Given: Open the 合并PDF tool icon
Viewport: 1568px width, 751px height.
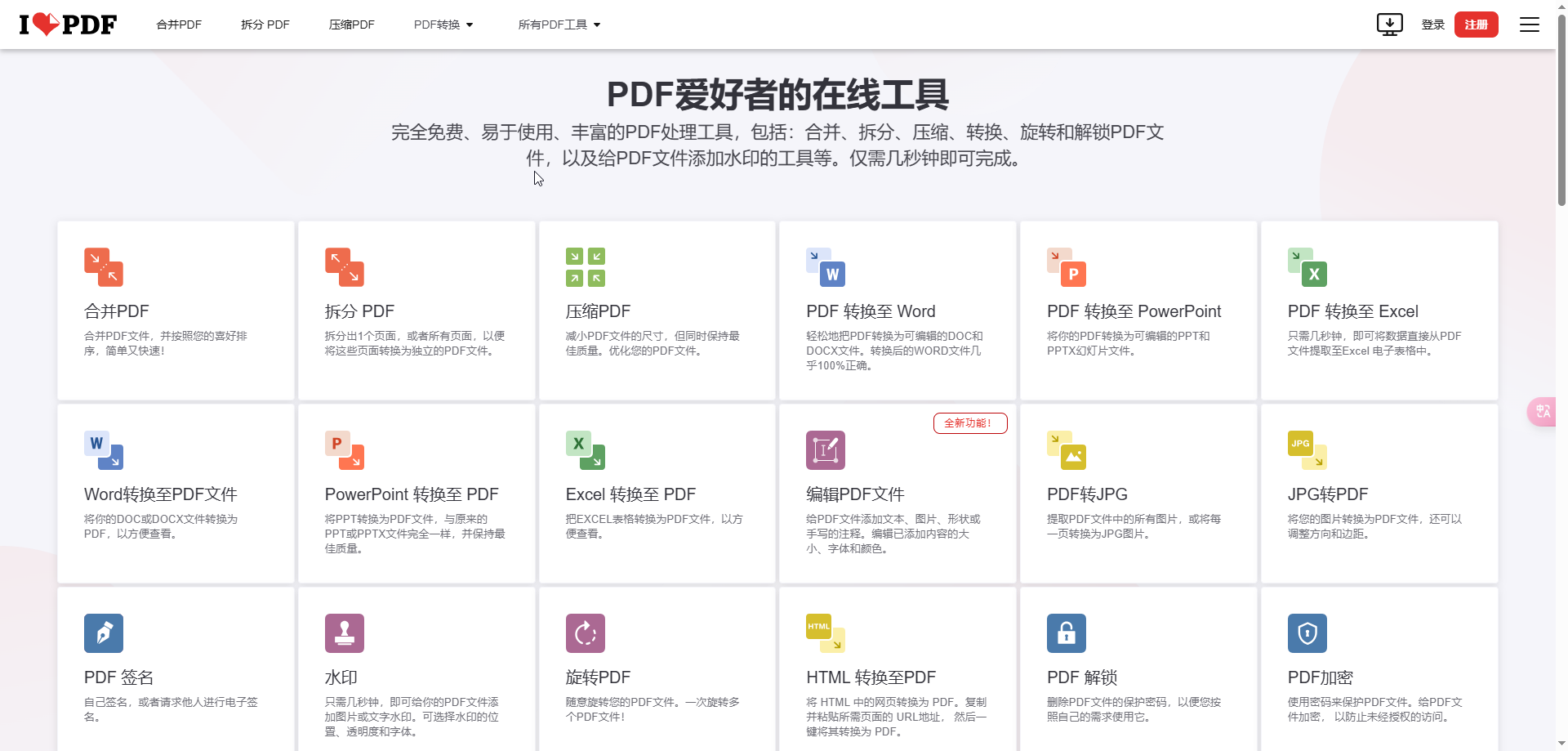Looking at the screenshot, I should pos(104,267).
